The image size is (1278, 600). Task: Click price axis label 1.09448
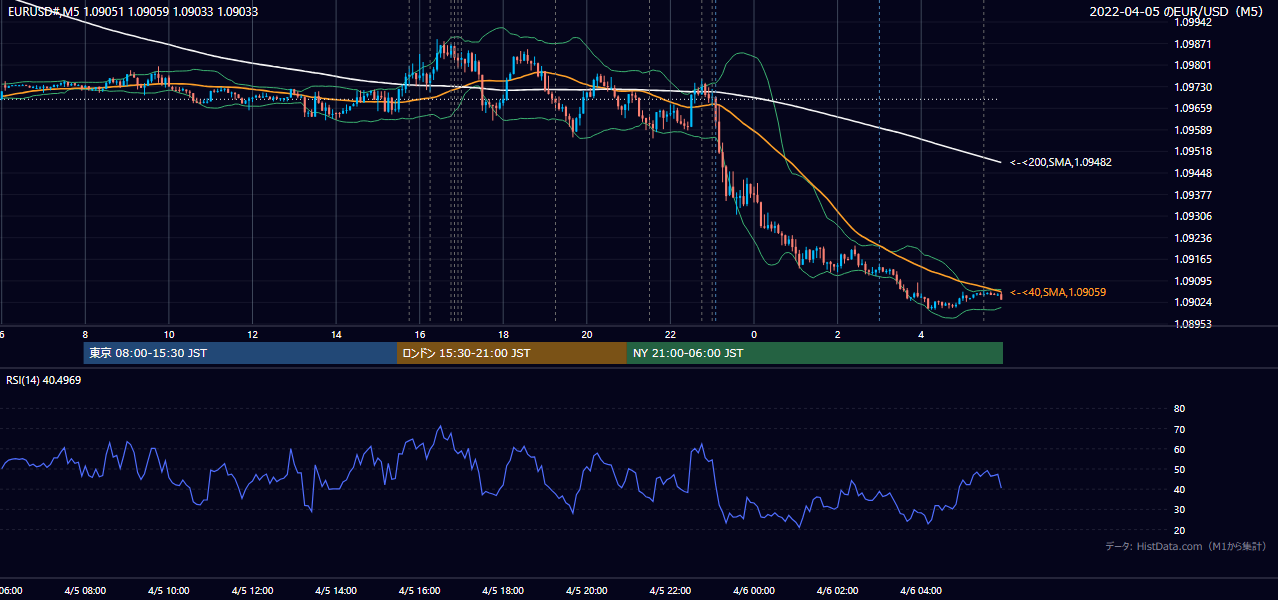click(1193, 173)
